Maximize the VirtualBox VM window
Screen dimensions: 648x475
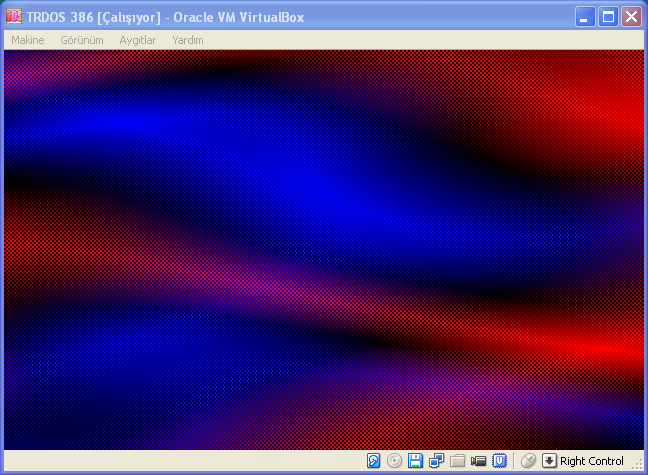(608, 16)
